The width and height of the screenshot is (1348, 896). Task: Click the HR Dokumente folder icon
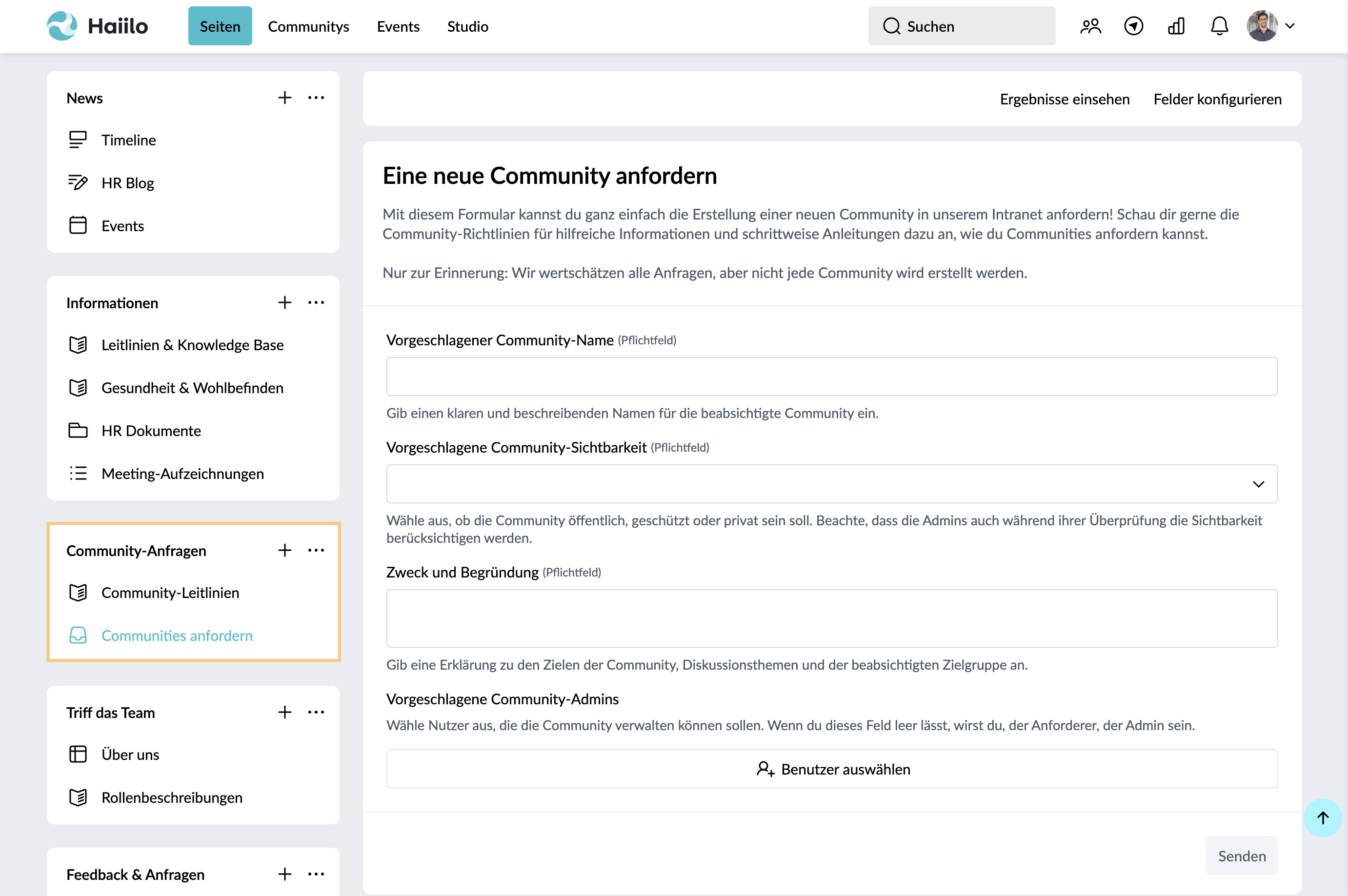click(x=78, y=430)
